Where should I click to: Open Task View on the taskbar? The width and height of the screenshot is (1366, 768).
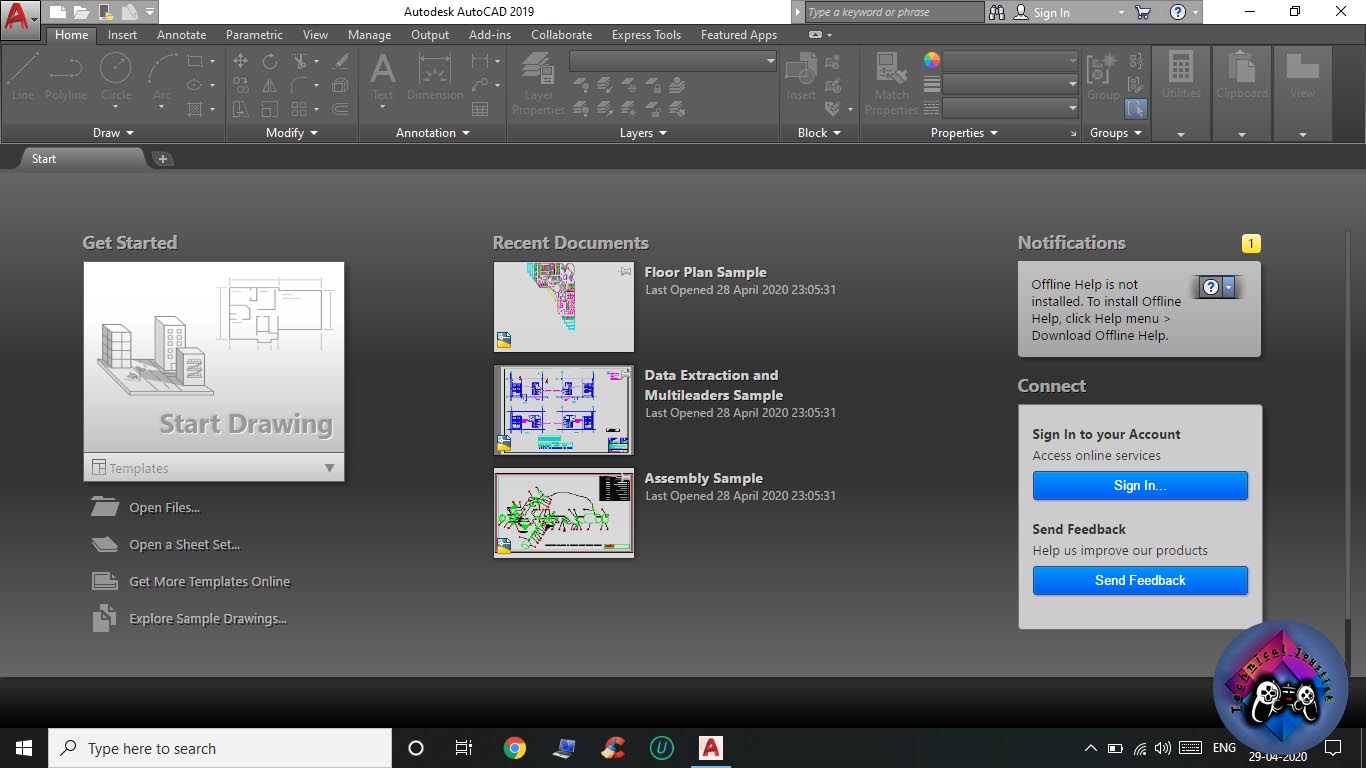click(464, 748)
